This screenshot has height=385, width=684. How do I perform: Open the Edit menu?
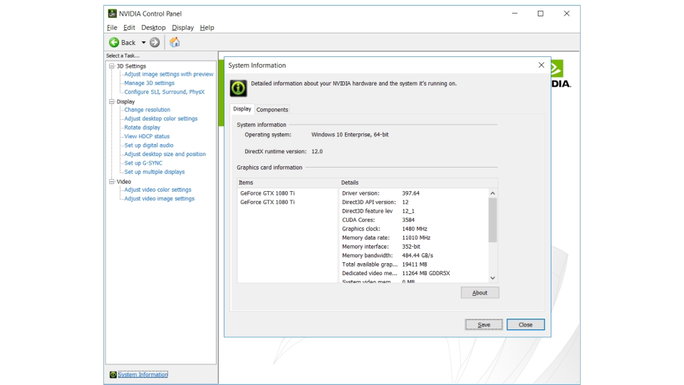click(129, 27)
